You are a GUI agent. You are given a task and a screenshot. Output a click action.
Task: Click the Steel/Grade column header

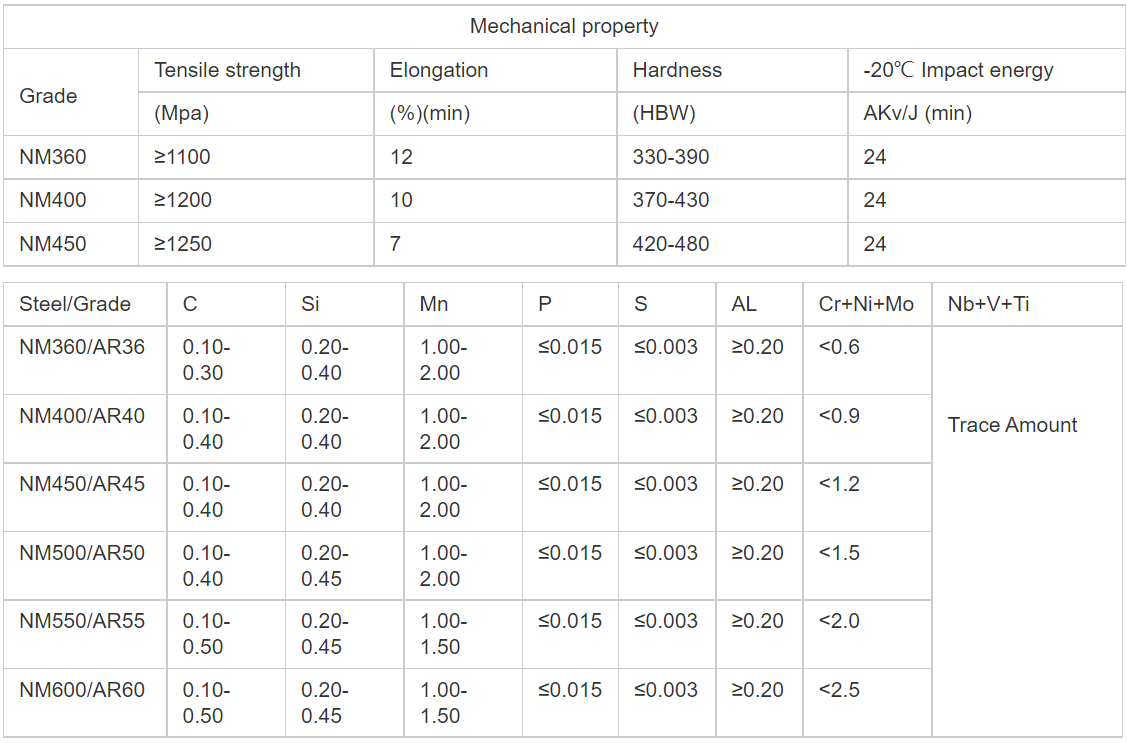75,304
